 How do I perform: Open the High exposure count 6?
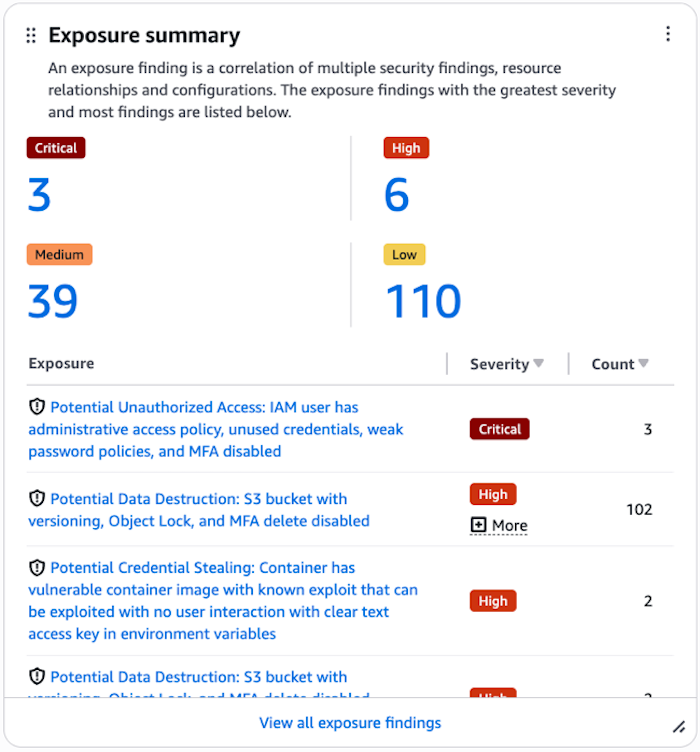396,195
